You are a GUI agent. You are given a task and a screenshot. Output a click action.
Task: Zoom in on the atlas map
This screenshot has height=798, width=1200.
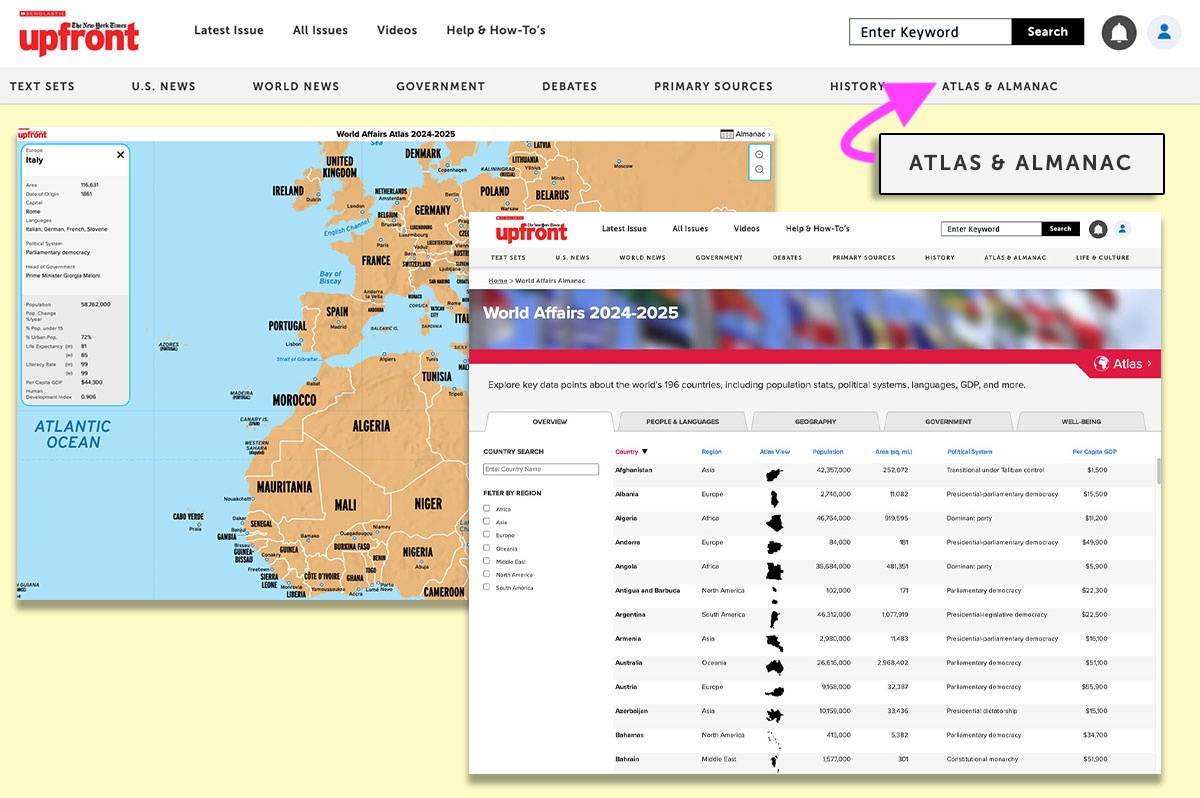(x=759, y=154)
